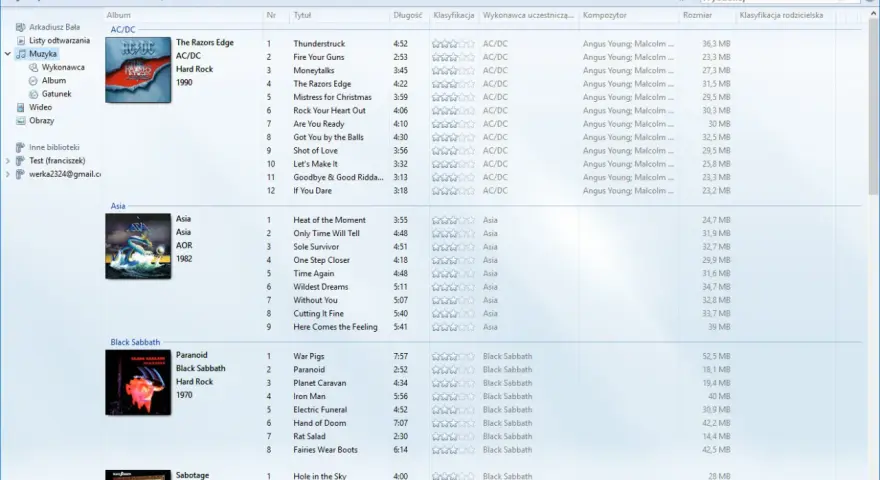
Task: Select the track Only Time Will Tell
Action: click(327, 234)
